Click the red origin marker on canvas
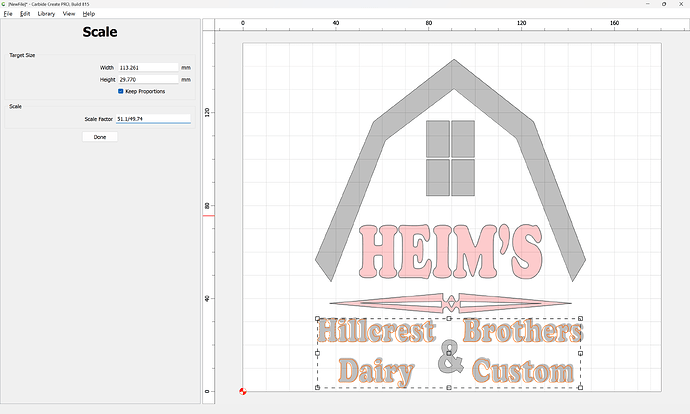This screenshot has height=414, width=690. [242, 391]
